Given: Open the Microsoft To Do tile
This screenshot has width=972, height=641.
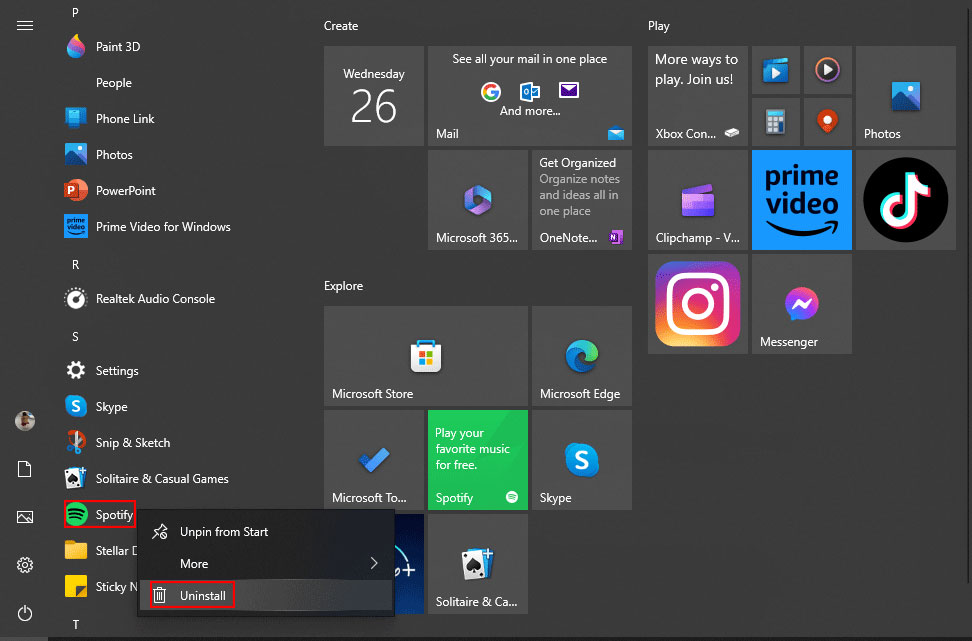Looking at the screenshot, I should [x=374, y=459].
